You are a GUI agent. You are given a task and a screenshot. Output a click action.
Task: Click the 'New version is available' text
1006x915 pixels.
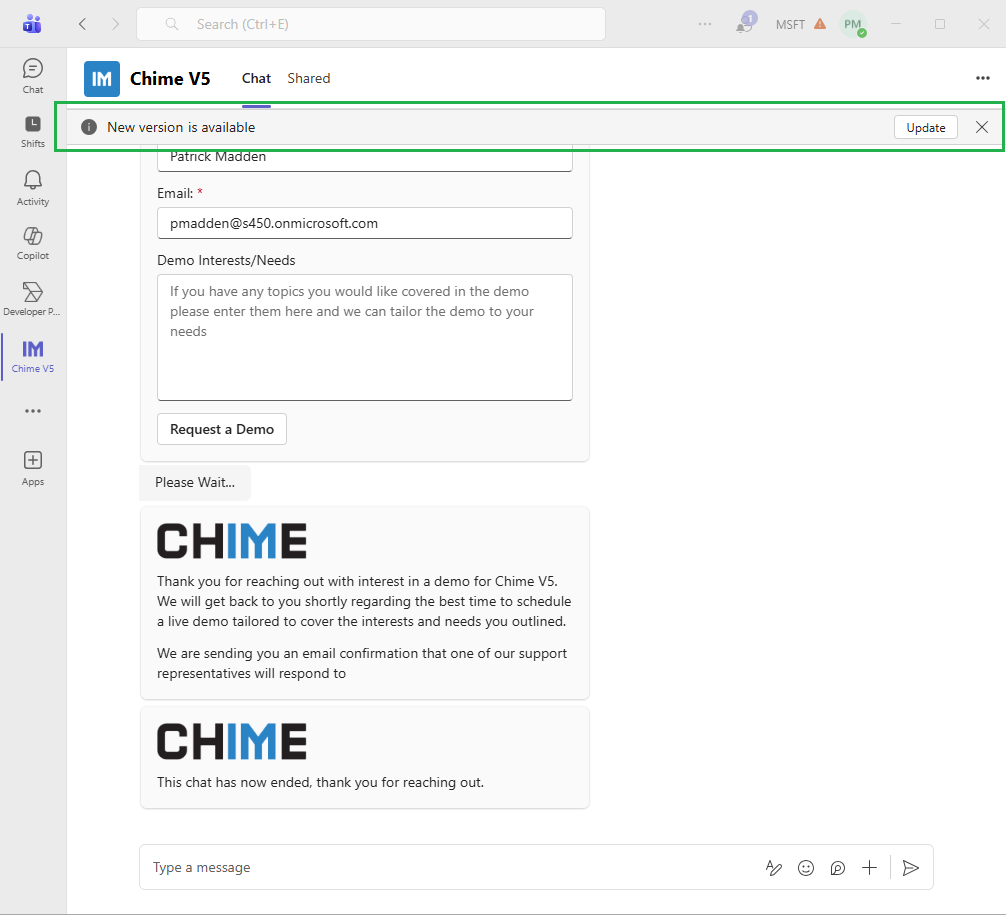click(x=181, y=127)
